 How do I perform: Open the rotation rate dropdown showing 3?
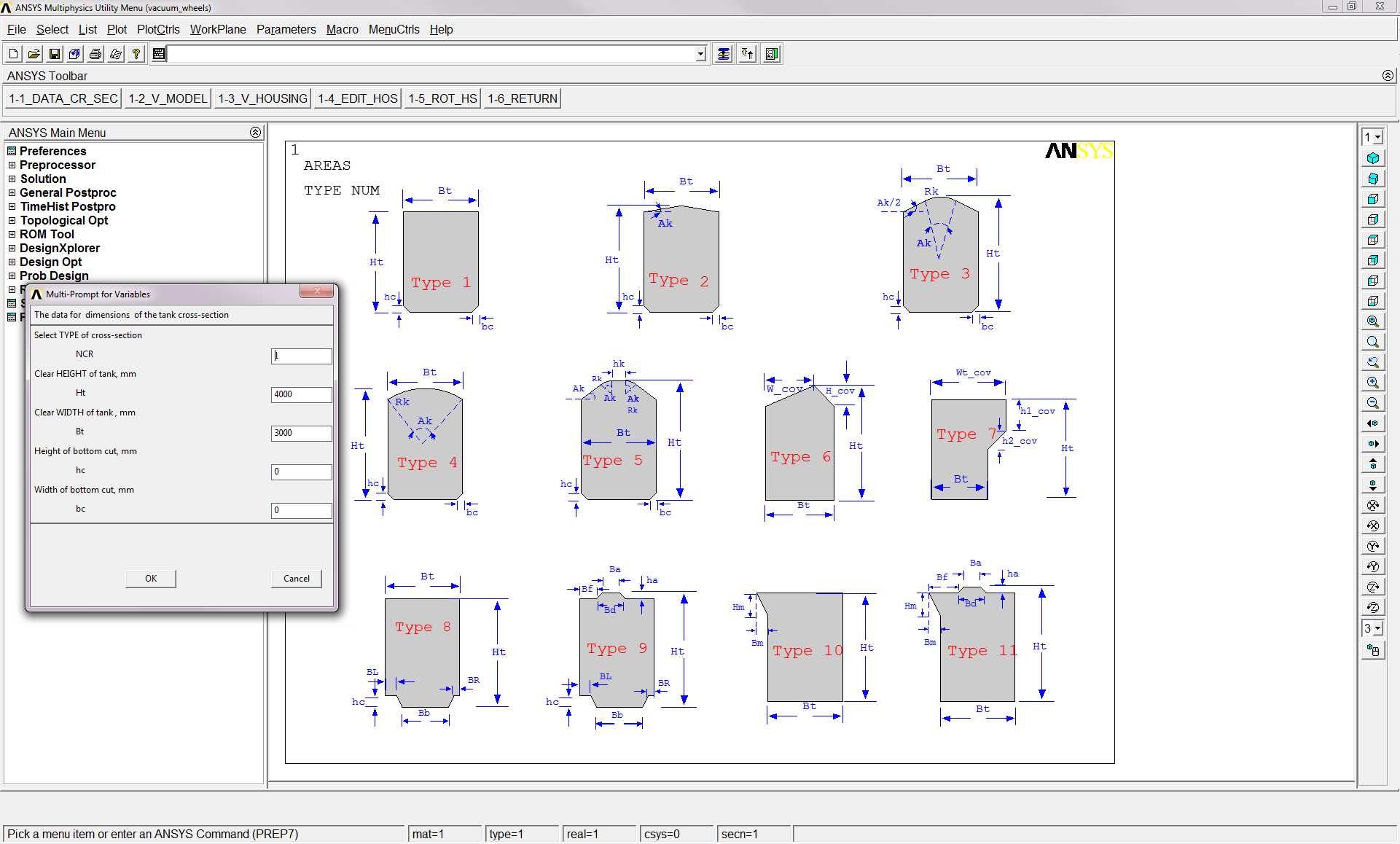point(1378,628)
